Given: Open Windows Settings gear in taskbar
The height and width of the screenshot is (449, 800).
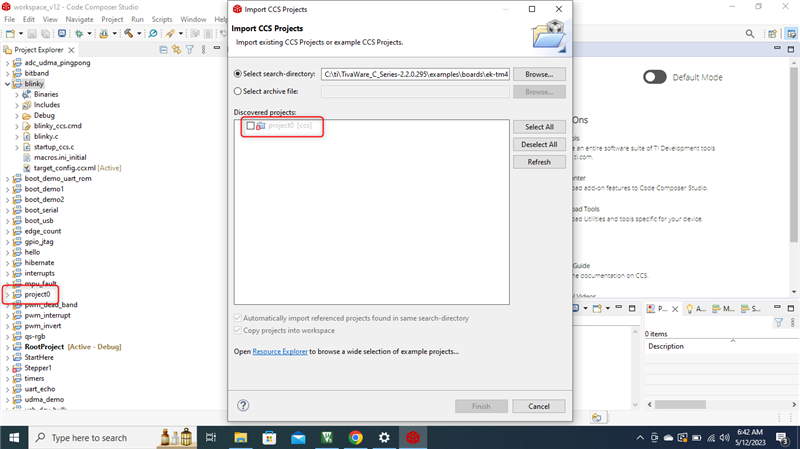Looking at the screenshot, I should coord(384,437).
